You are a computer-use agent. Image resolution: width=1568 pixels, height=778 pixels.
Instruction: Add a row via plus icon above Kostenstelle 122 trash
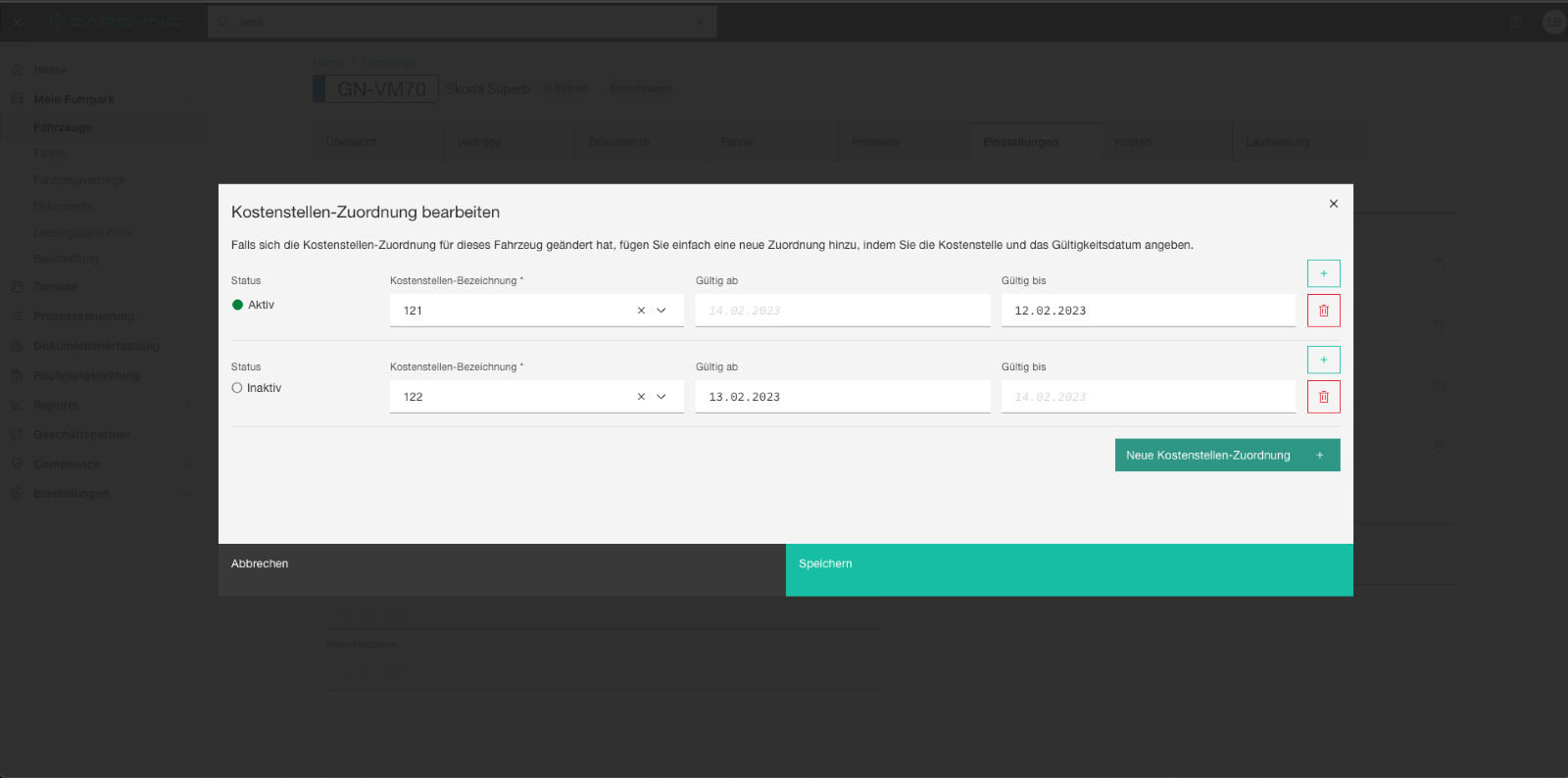click(1323, 360)
